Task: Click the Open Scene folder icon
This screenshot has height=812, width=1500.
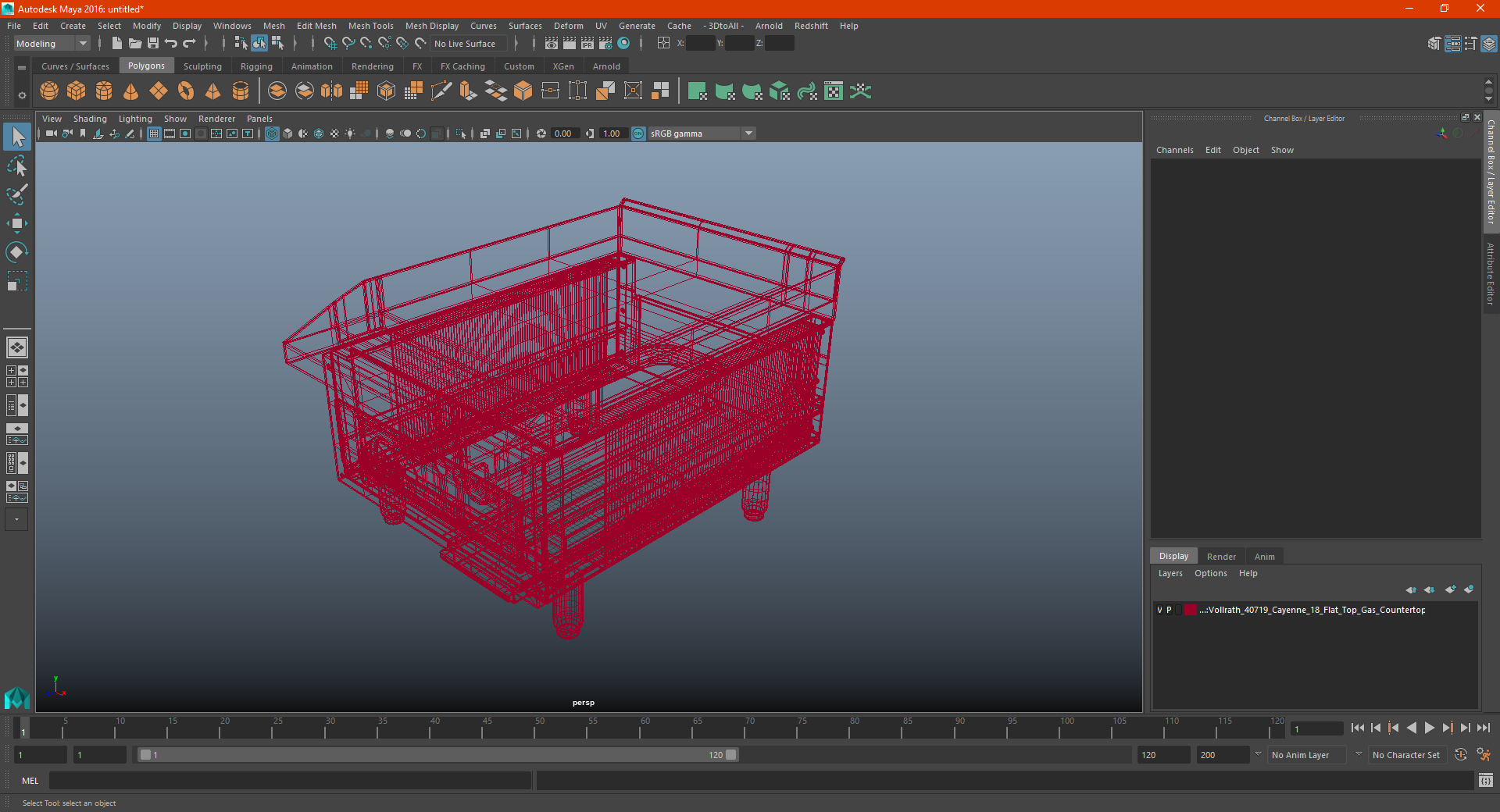Action: click(135, 44)
